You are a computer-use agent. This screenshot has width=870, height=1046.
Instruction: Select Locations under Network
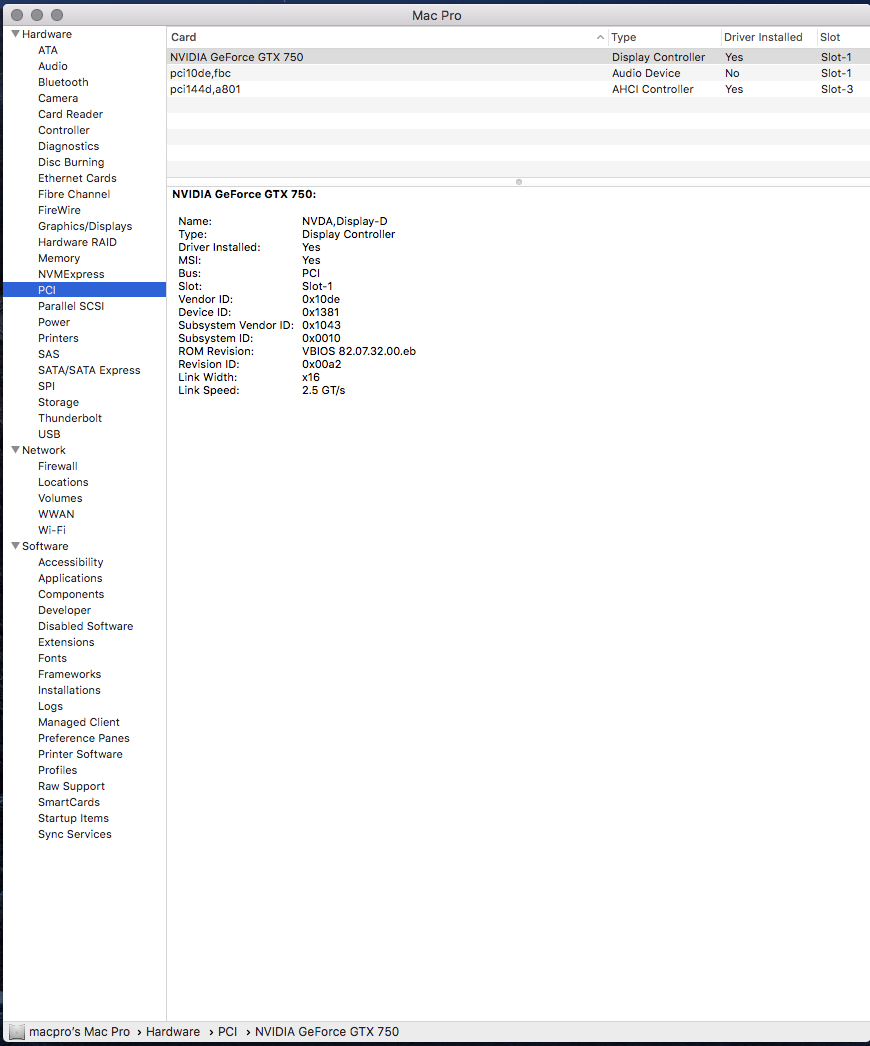[x=63, y=482]
